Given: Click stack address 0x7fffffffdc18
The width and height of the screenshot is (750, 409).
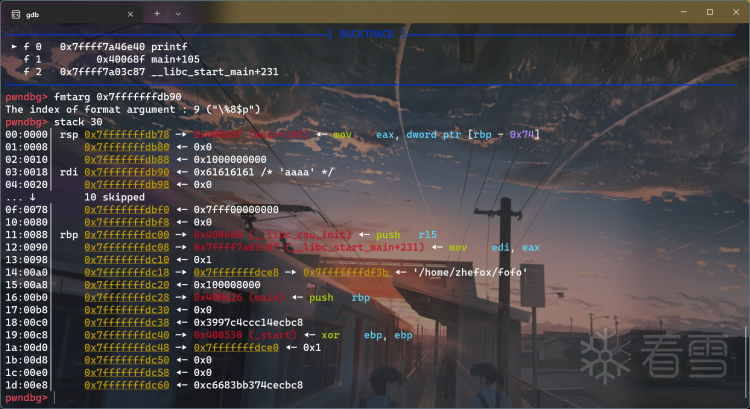Looking at the screenshot, I should tap(127, 272).
